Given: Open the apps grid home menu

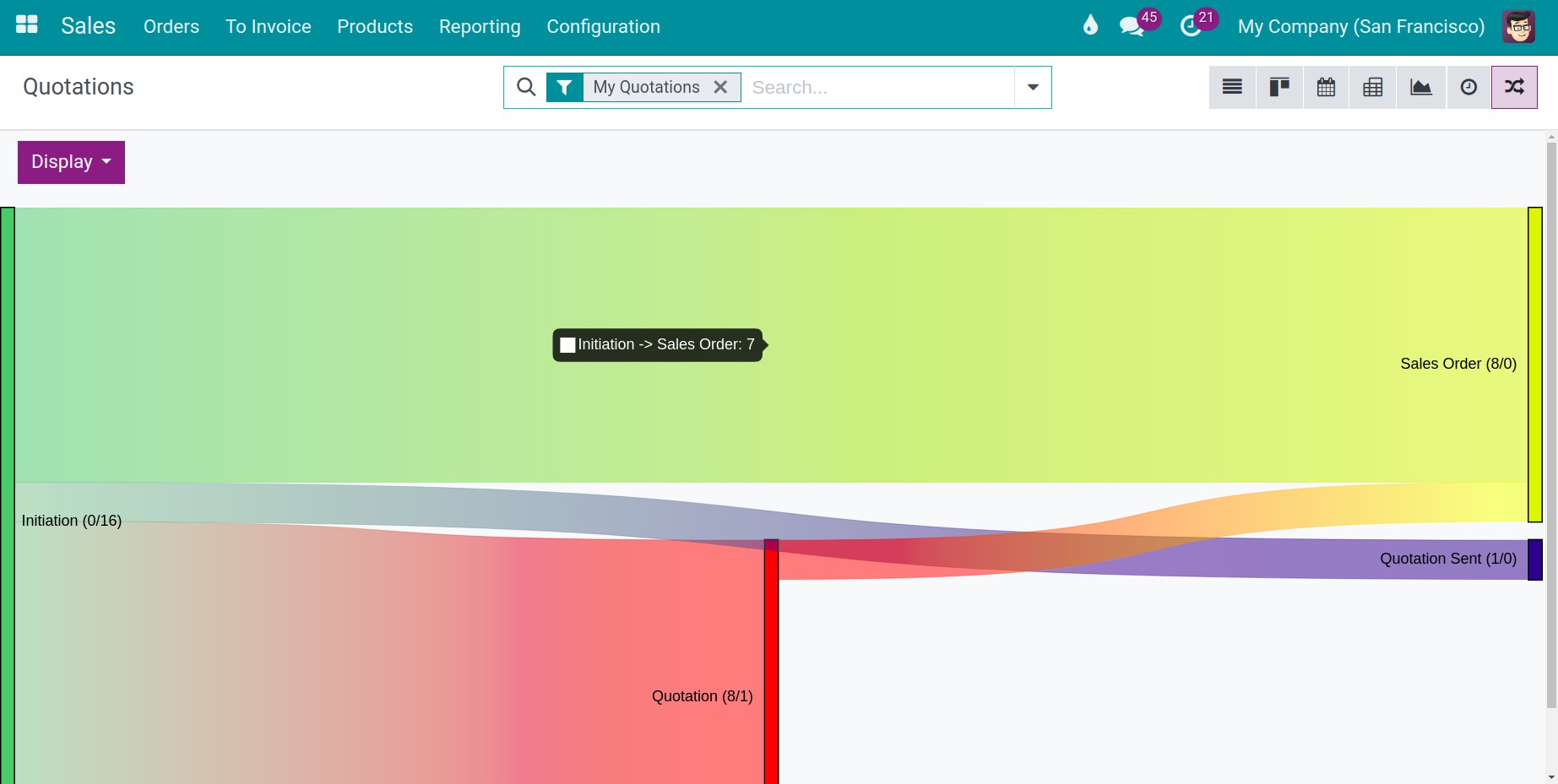Looking at the screenshot, I should [27, 24].
